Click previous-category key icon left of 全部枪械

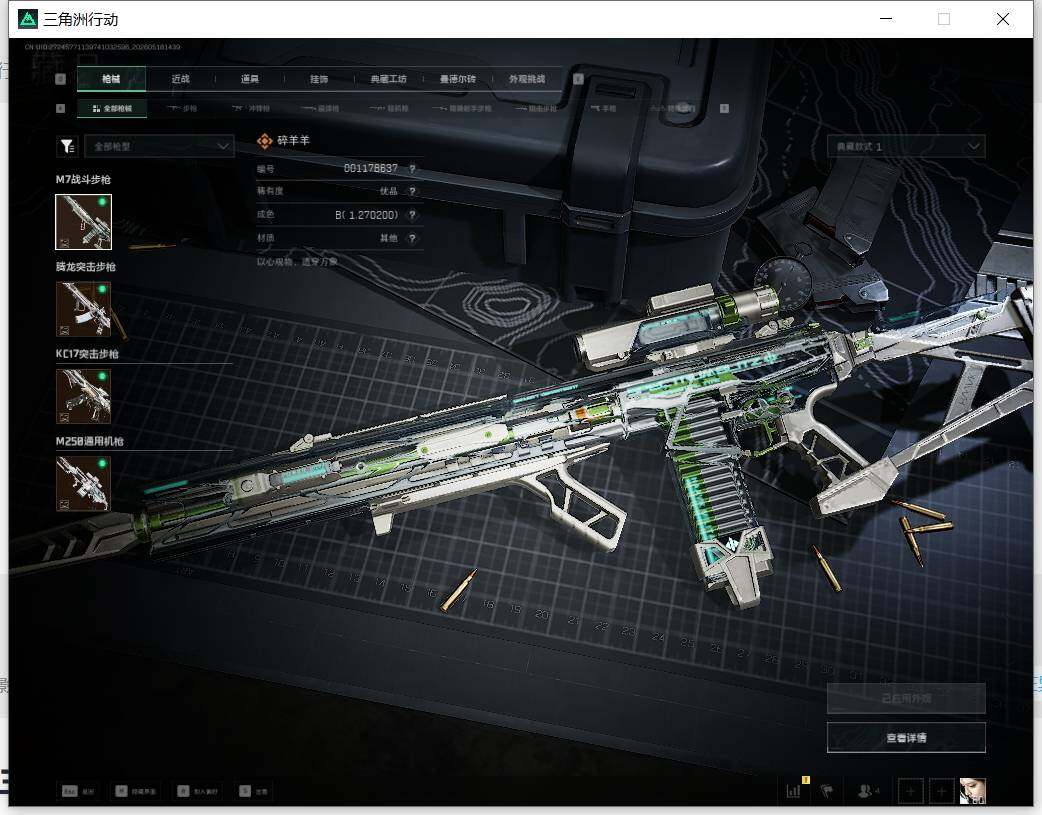click(x=60, y=108)
